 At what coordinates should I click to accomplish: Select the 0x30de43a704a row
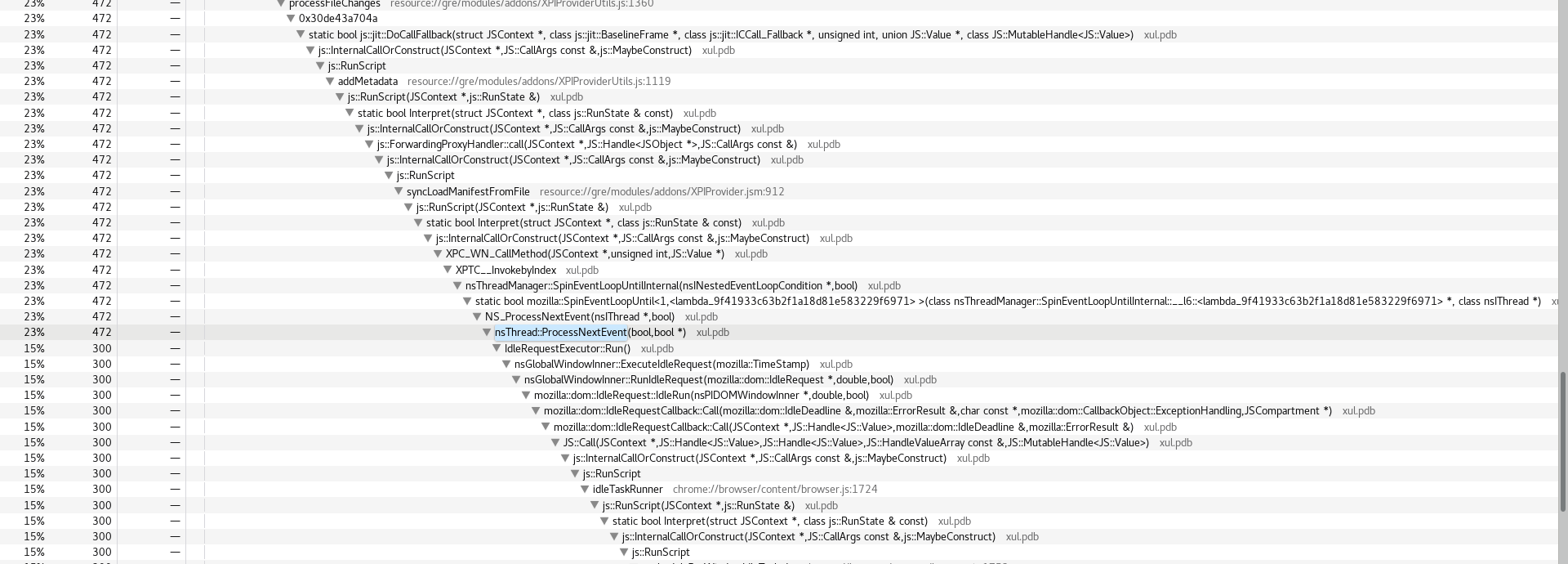778,18
